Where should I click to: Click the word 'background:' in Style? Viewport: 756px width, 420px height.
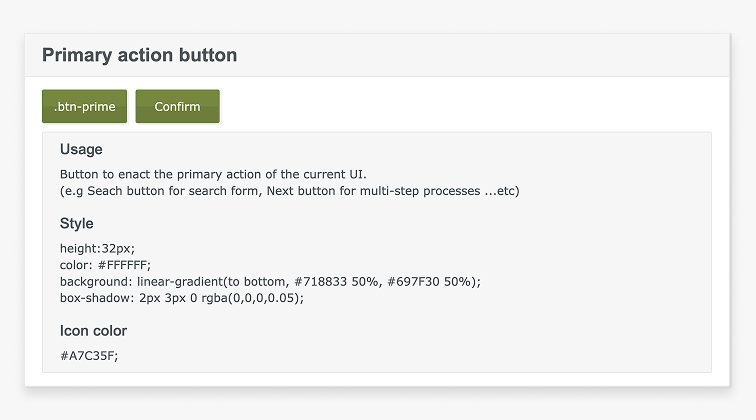pos(96,282)
